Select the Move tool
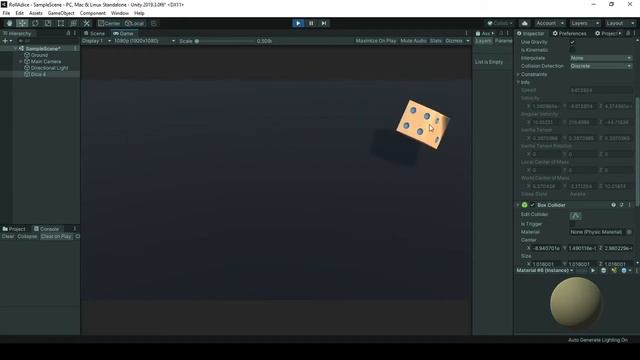The image size is (640, 360). point(22,23)
